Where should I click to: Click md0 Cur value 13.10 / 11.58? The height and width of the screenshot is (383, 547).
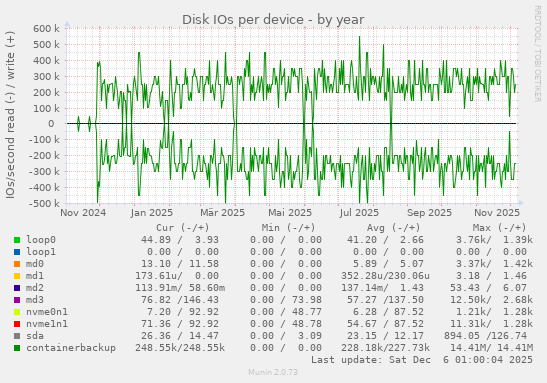click(180, 264)
